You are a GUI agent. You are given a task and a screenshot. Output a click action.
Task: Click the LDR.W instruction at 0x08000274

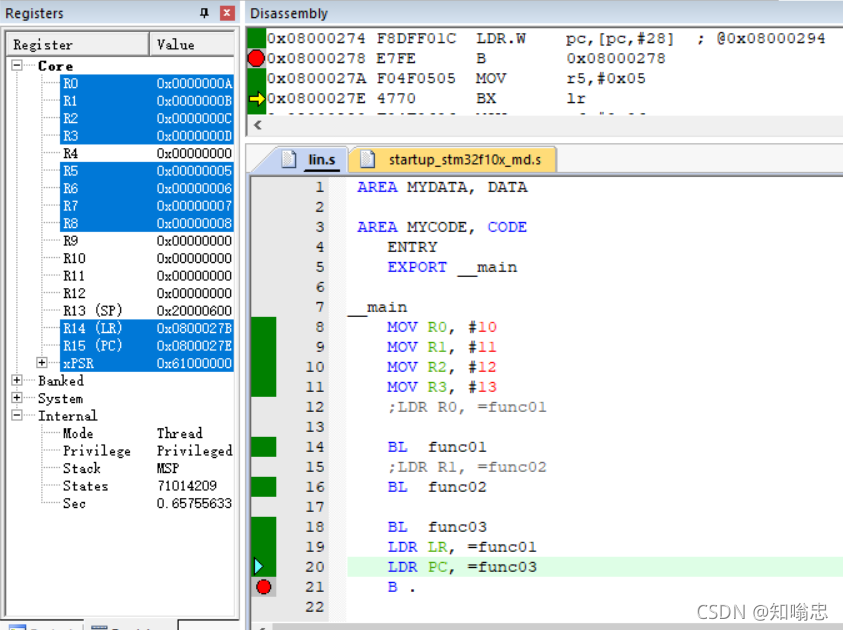click(546, 38)
